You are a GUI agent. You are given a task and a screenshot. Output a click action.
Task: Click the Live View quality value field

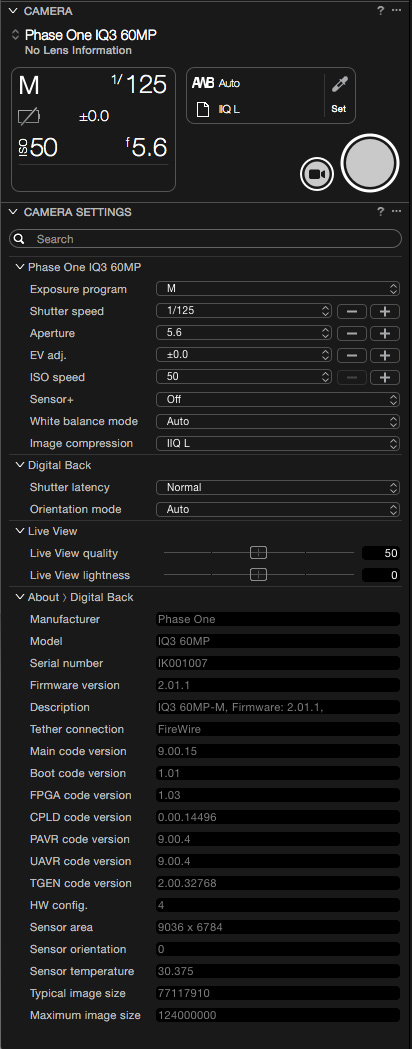(x=381, y=553)
